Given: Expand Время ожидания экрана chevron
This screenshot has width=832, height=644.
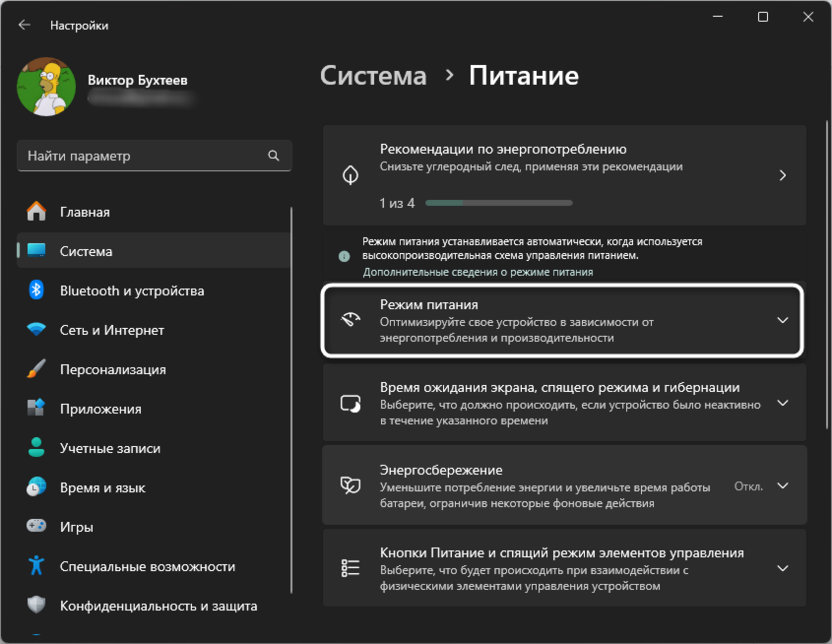Looking at the screenshot, I should [783, 403].
